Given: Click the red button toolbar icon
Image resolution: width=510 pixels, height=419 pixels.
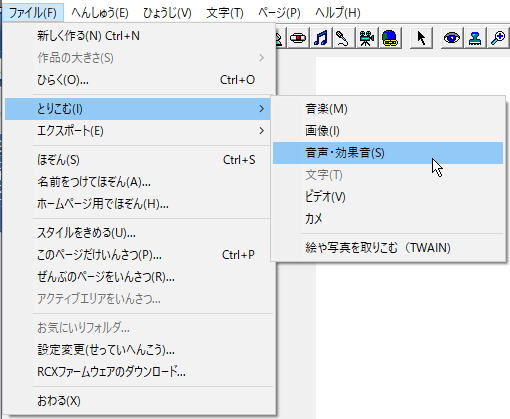Looking at the screenshot, I should (x=298, y=38).
